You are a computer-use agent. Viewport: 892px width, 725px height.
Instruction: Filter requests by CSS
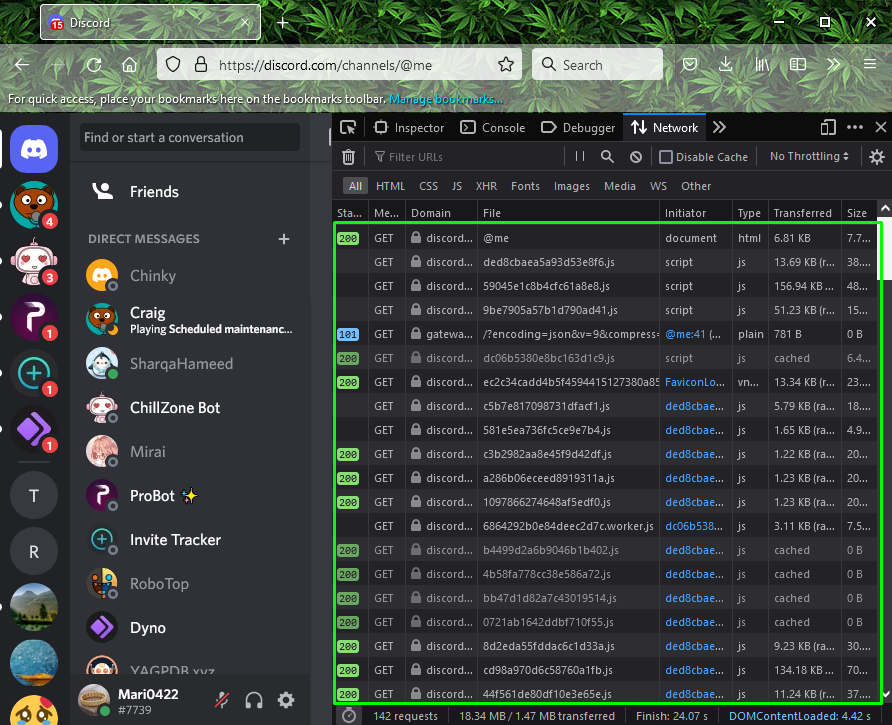pos(428,186)
